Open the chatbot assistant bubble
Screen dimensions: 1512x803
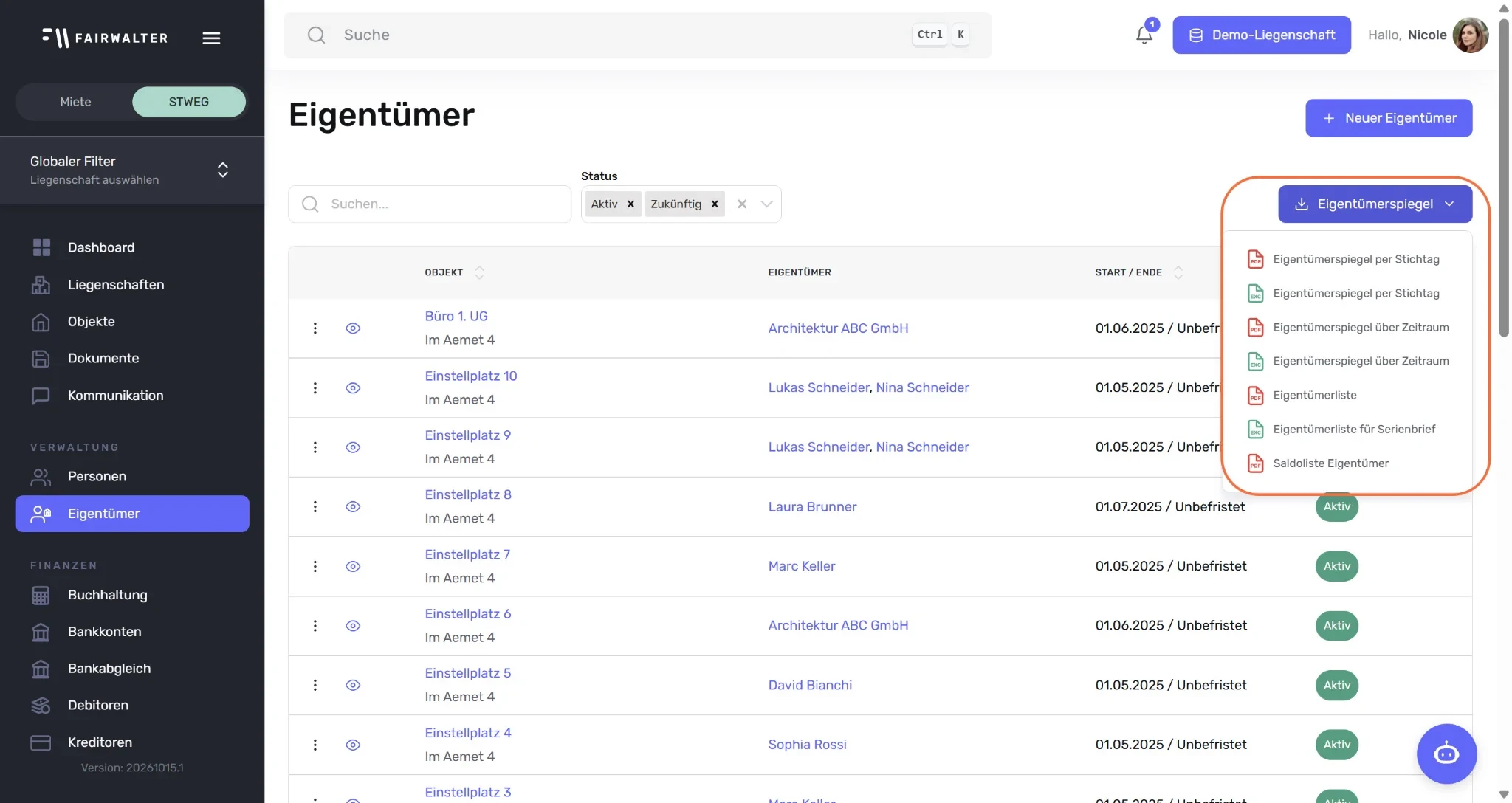tap(1446, 754)
